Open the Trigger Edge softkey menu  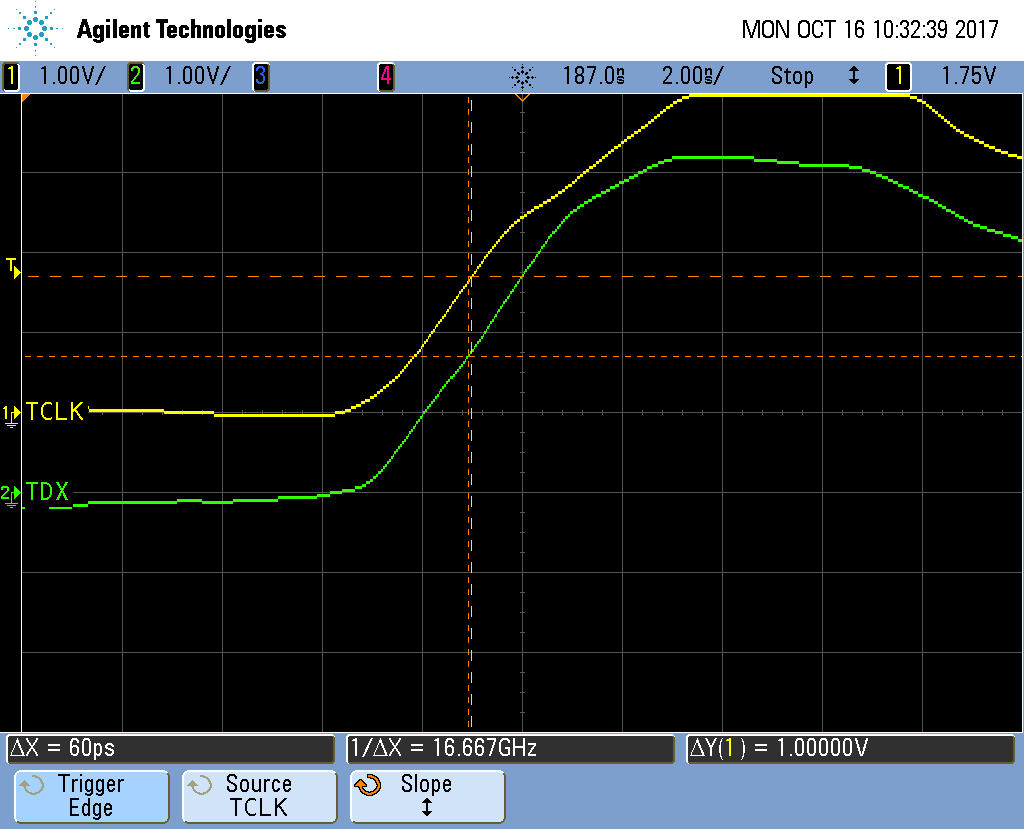click(90, 796)
